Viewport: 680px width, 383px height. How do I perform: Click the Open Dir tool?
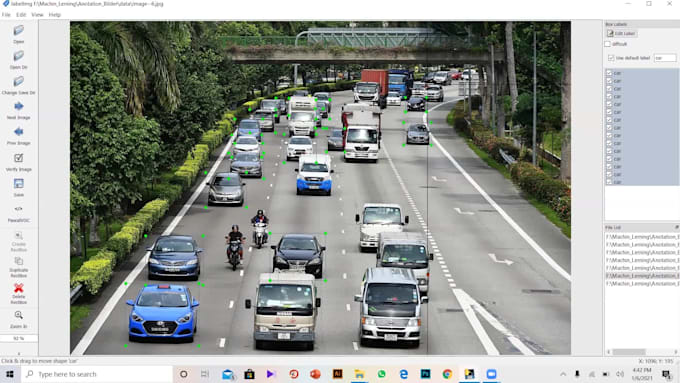pyautogui.click(x=19, y=60)
